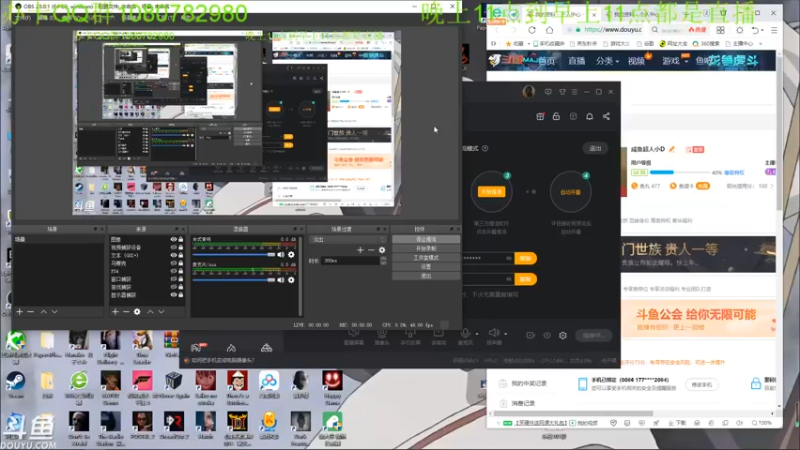
Task: Add a new source in OBS sources panel
Action: (x=115, y=311)
